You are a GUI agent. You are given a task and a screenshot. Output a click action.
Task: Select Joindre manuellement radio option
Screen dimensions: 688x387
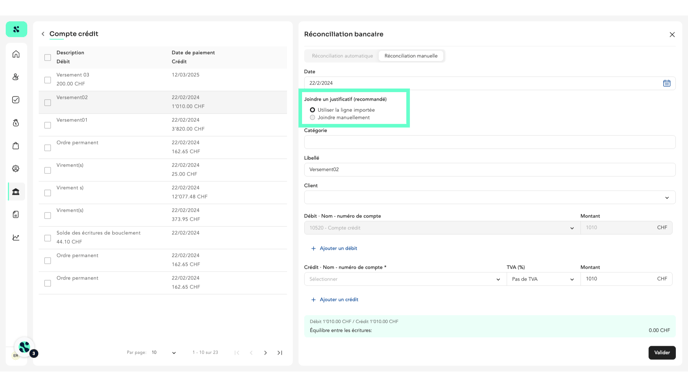coord(312,118)
